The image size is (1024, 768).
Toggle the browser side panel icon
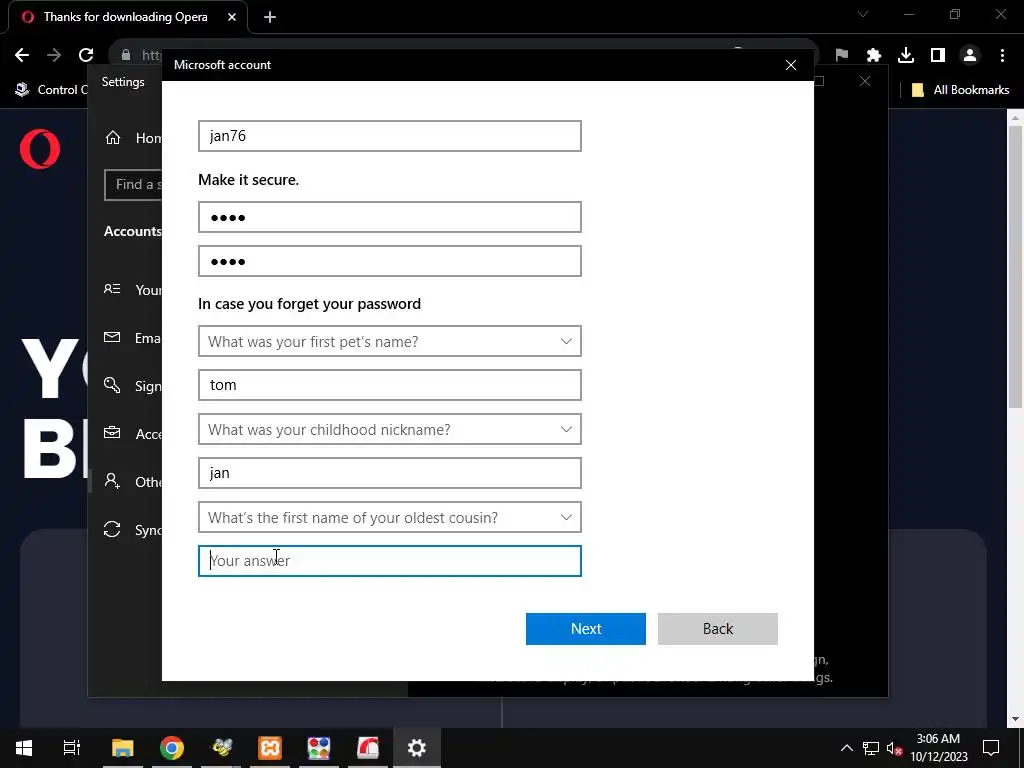[x=938, y=56]
